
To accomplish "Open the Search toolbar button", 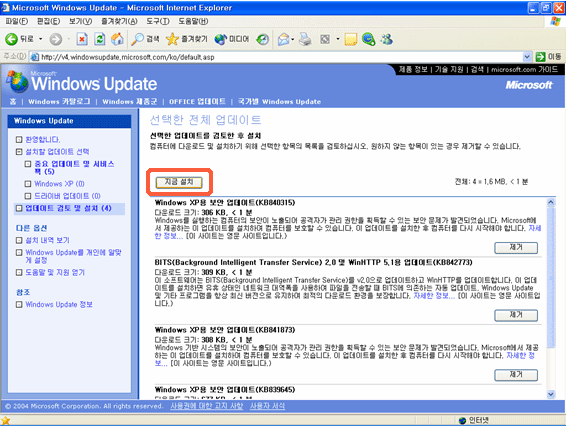I will 145,39.
